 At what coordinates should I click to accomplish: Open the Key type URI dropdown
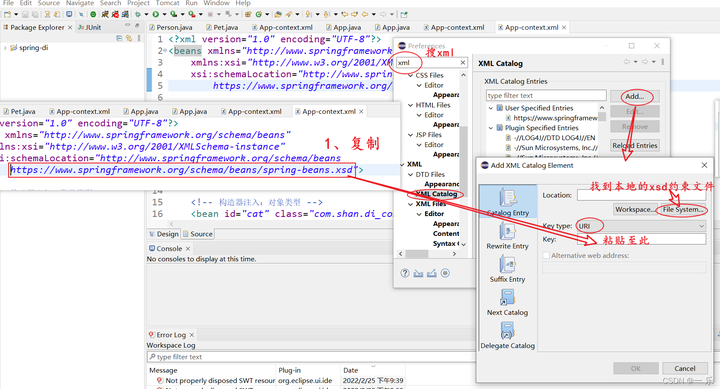641,226
